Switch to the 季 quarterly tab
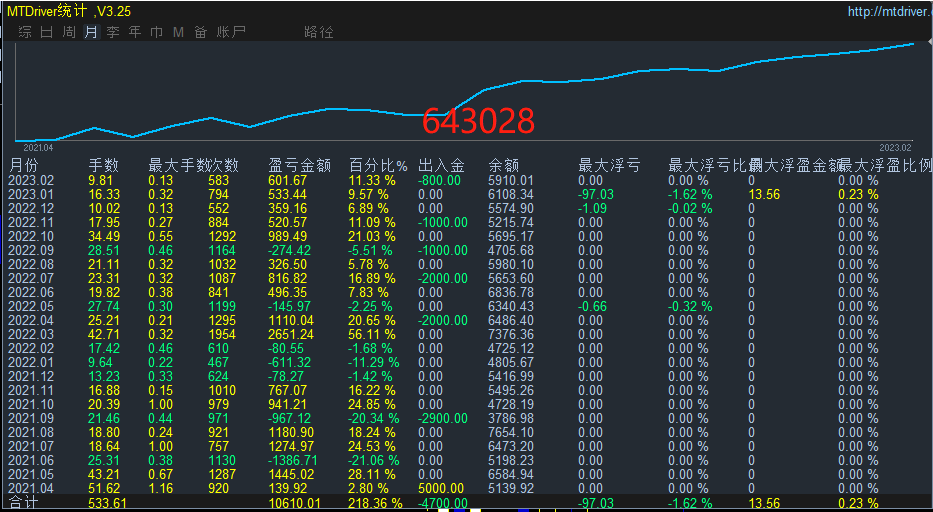The height and width of the screenshot is (512, 933). pos(113,32)
